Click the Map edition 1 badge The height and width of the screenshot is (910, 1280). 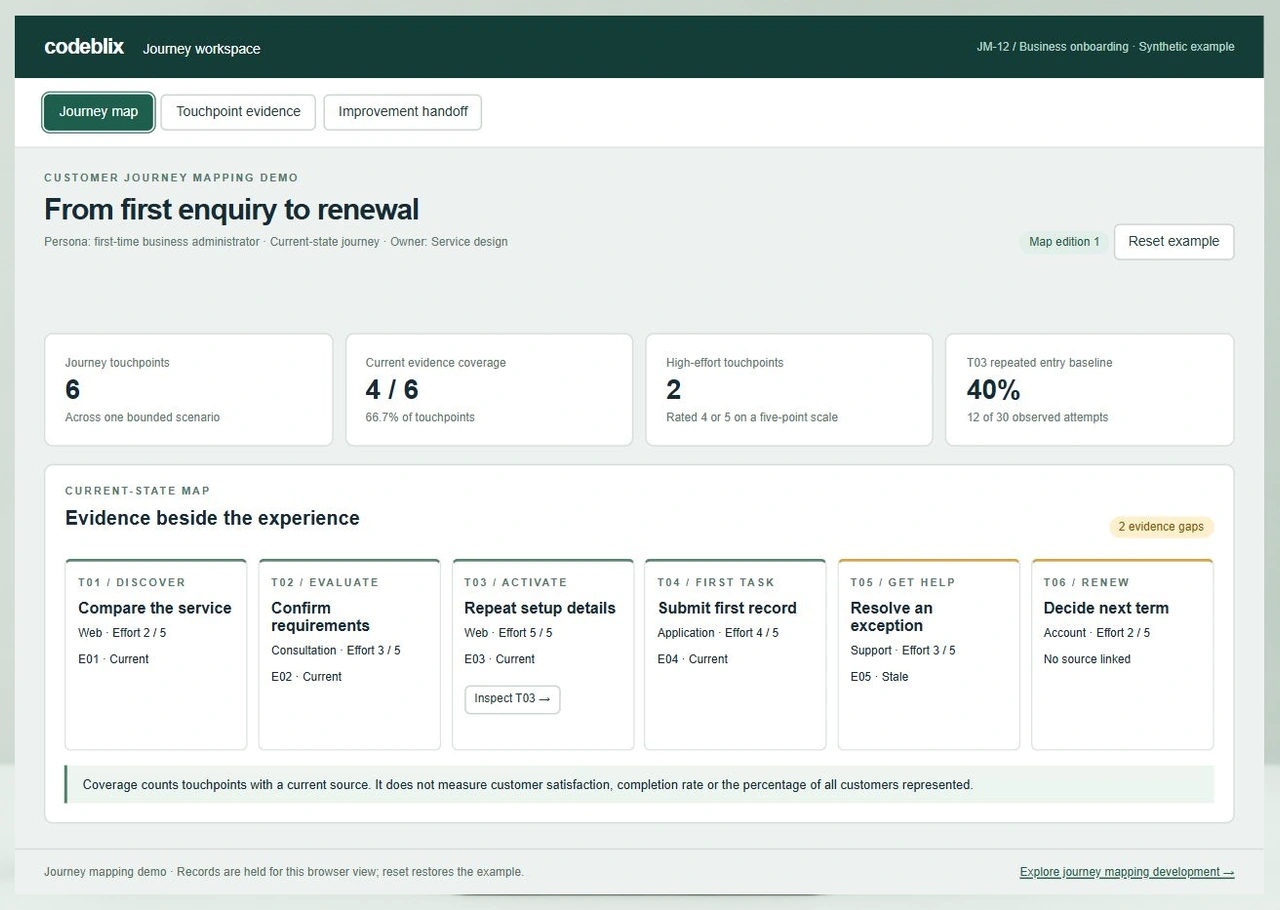1064,242
